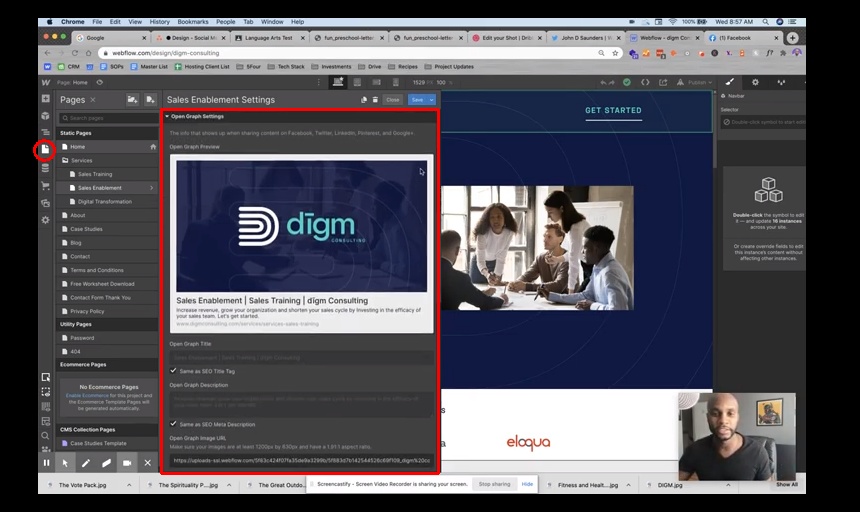This screenshot has width=860, height=512.
Task: Open the CMS Collections database icon
Action: pos(46,168)
